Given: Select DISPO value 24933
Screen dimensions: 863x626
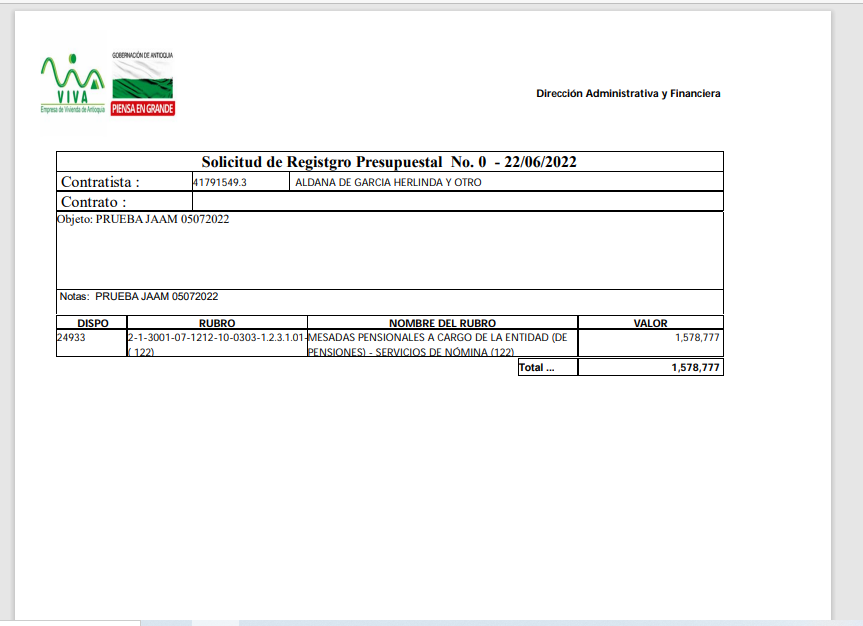Looking at the screenshot, I should 72,337.
